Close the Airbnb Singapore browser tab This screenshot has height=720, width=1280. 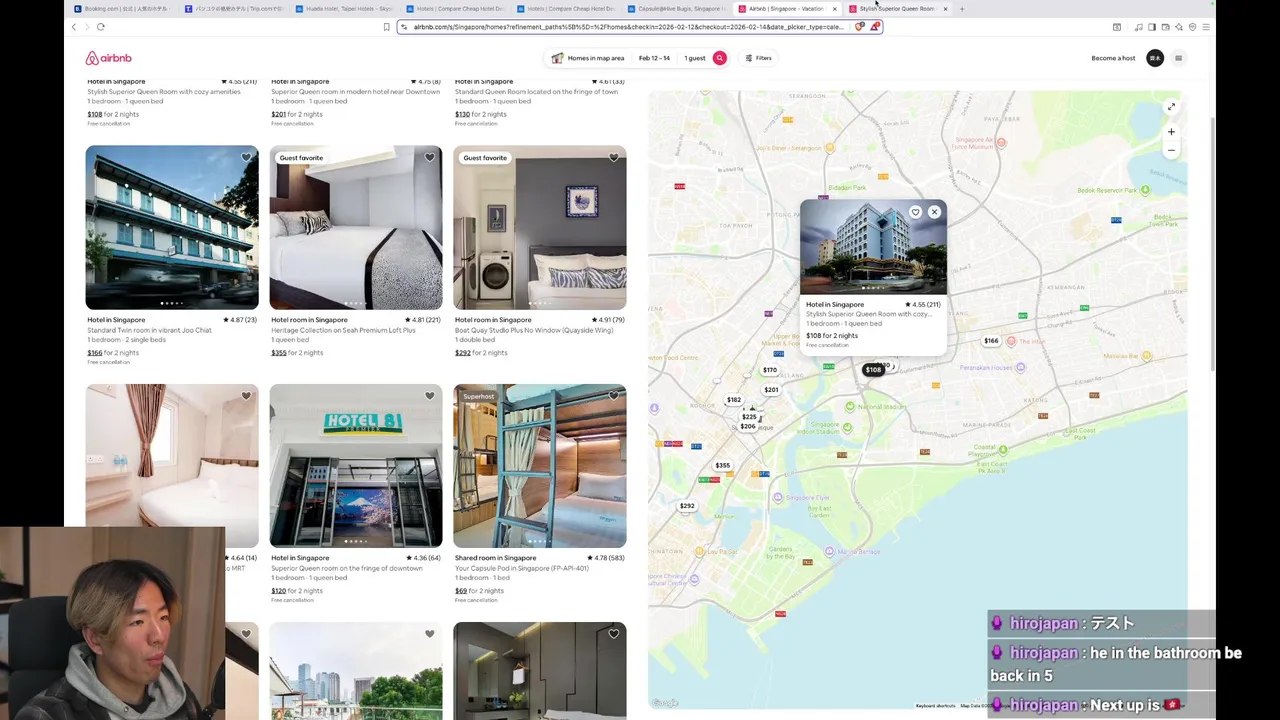click(834, 9)
